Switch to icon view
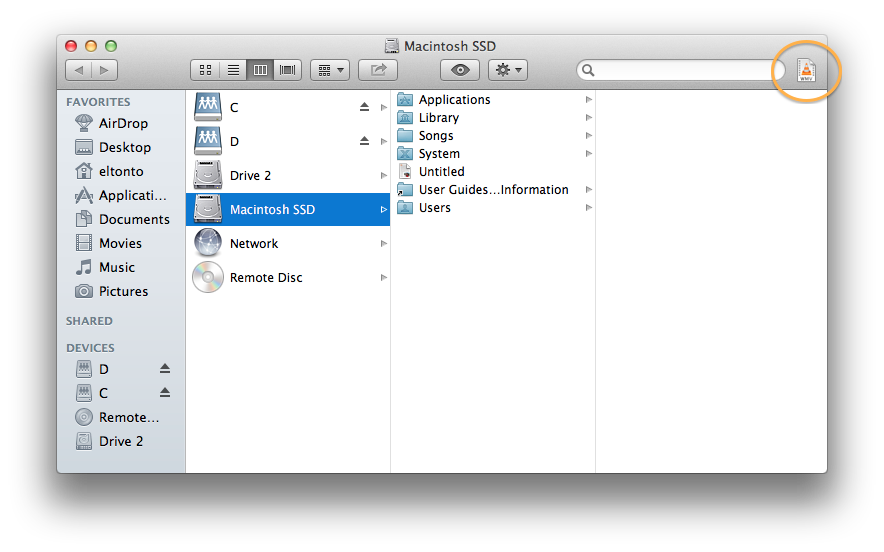 pos(205,70)
